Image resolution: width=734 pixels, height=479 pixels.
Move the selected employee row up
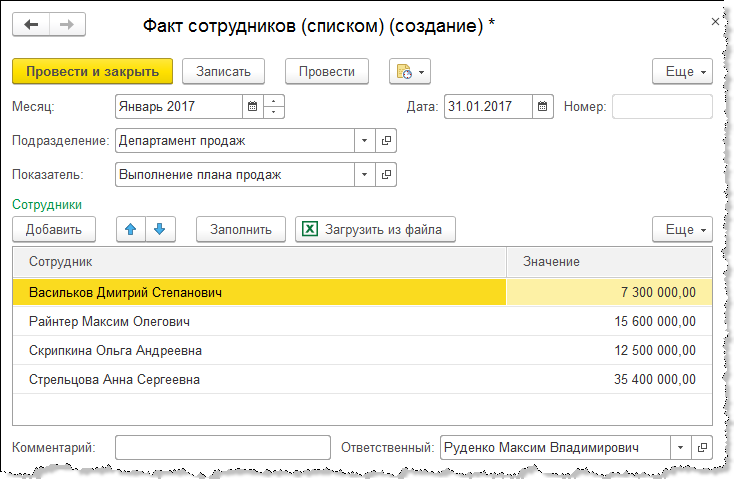click(x=130, y=230)
